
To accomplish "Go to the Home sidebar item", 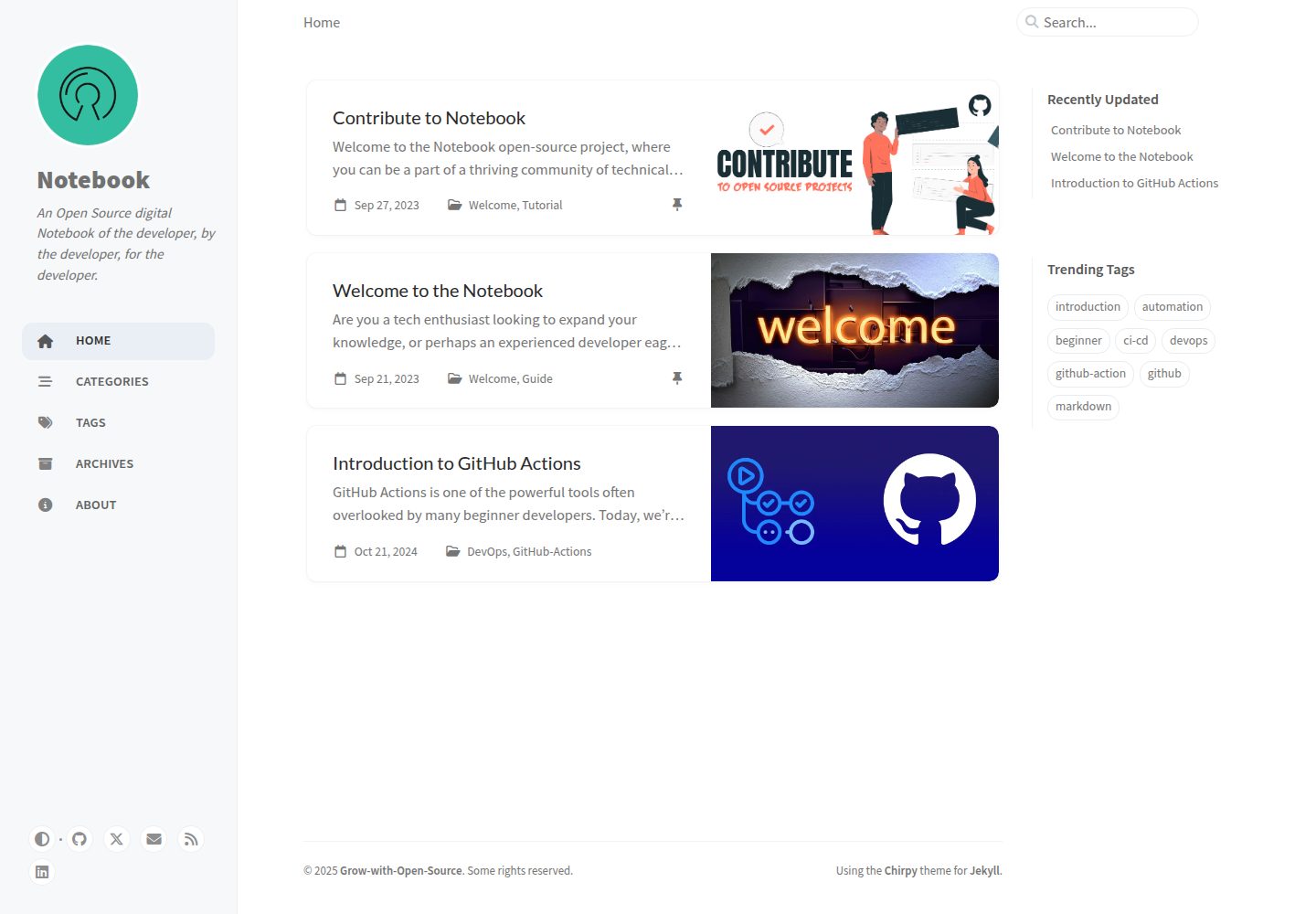I will (118, 341).
